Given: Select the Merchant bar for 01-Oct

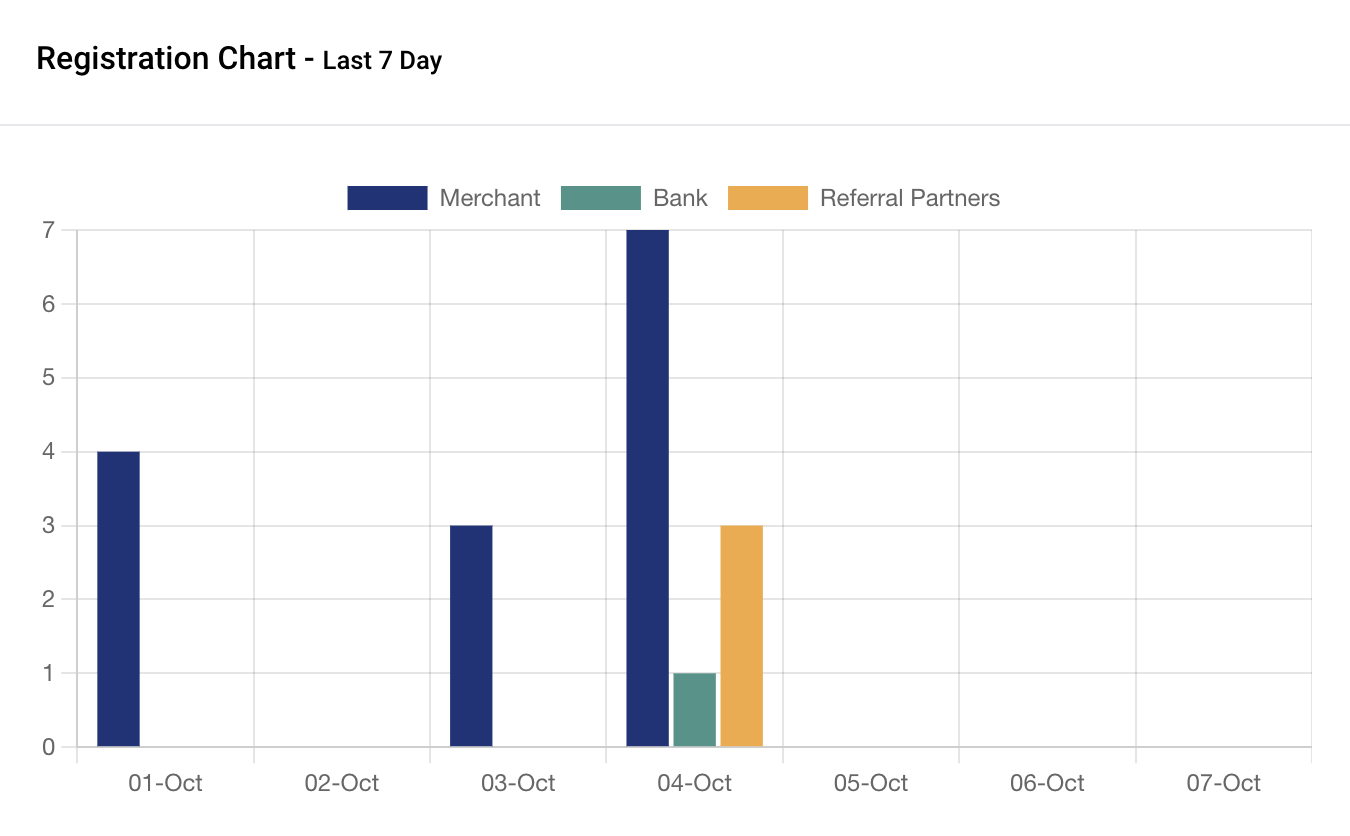Looking at the screenshot, I should (118, 599).
